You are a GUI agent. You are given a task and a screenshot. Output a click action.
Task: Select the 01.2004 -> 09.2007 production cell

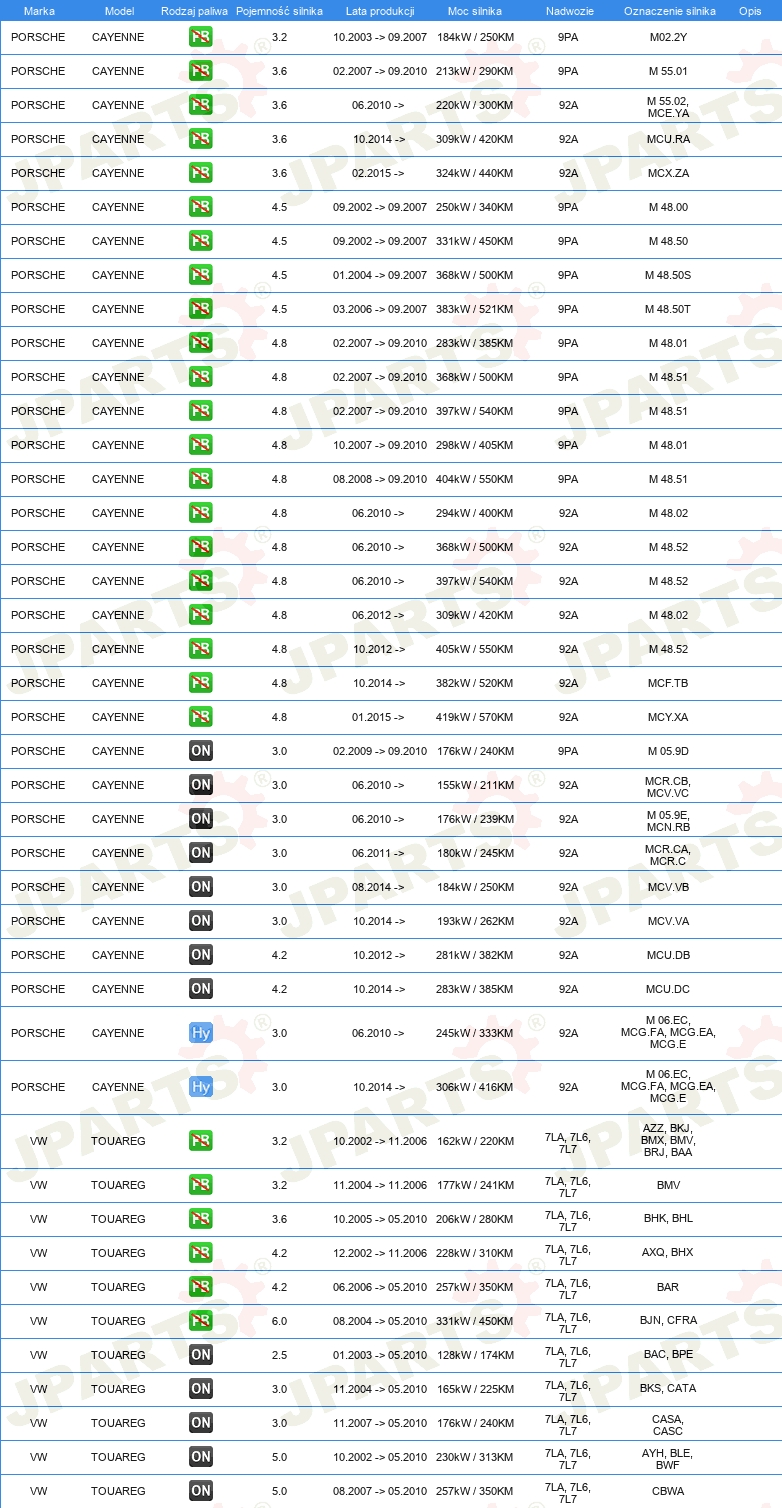[380, 275]
